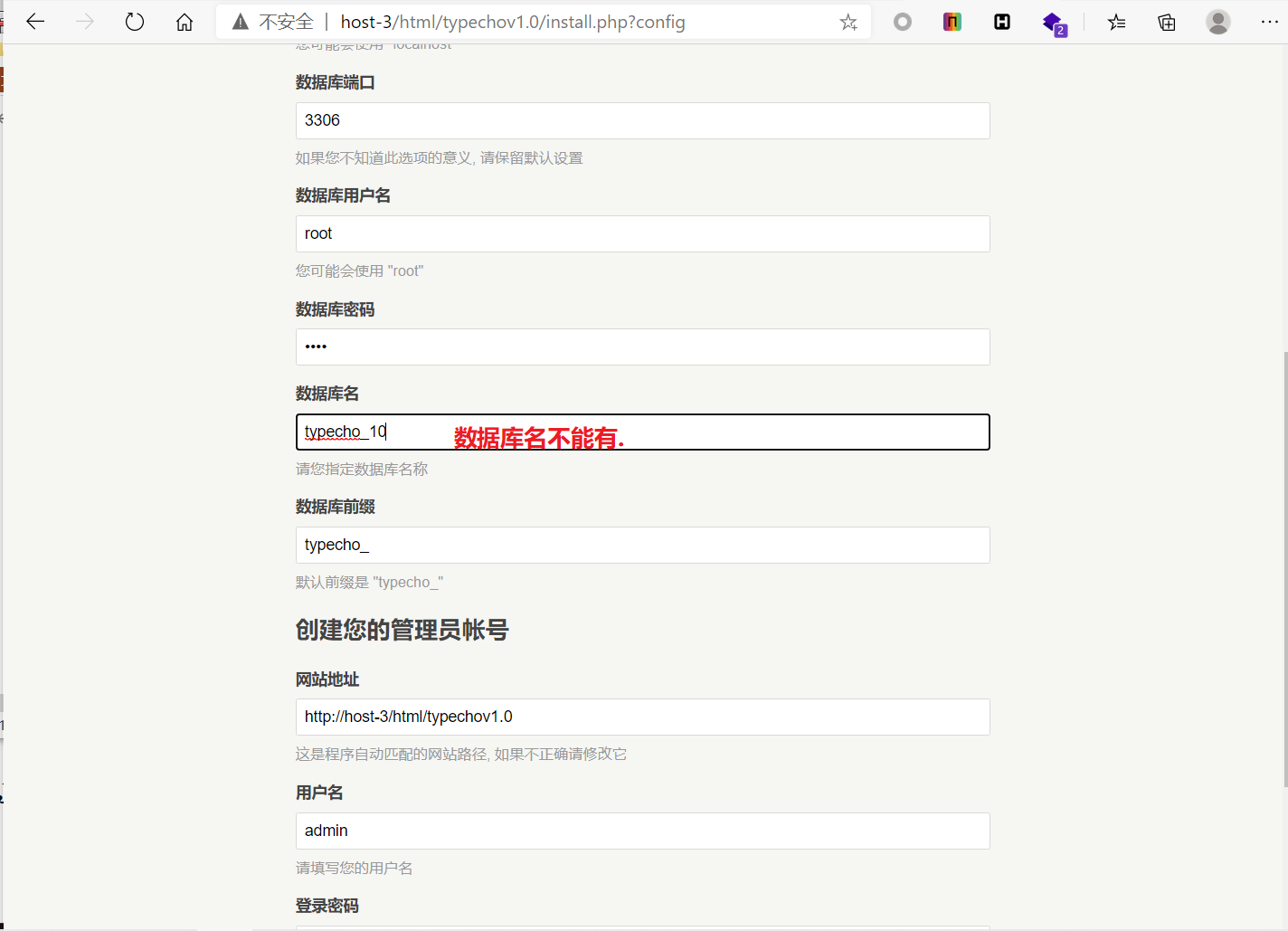Add this page to favorites via star

pos(848,21)
